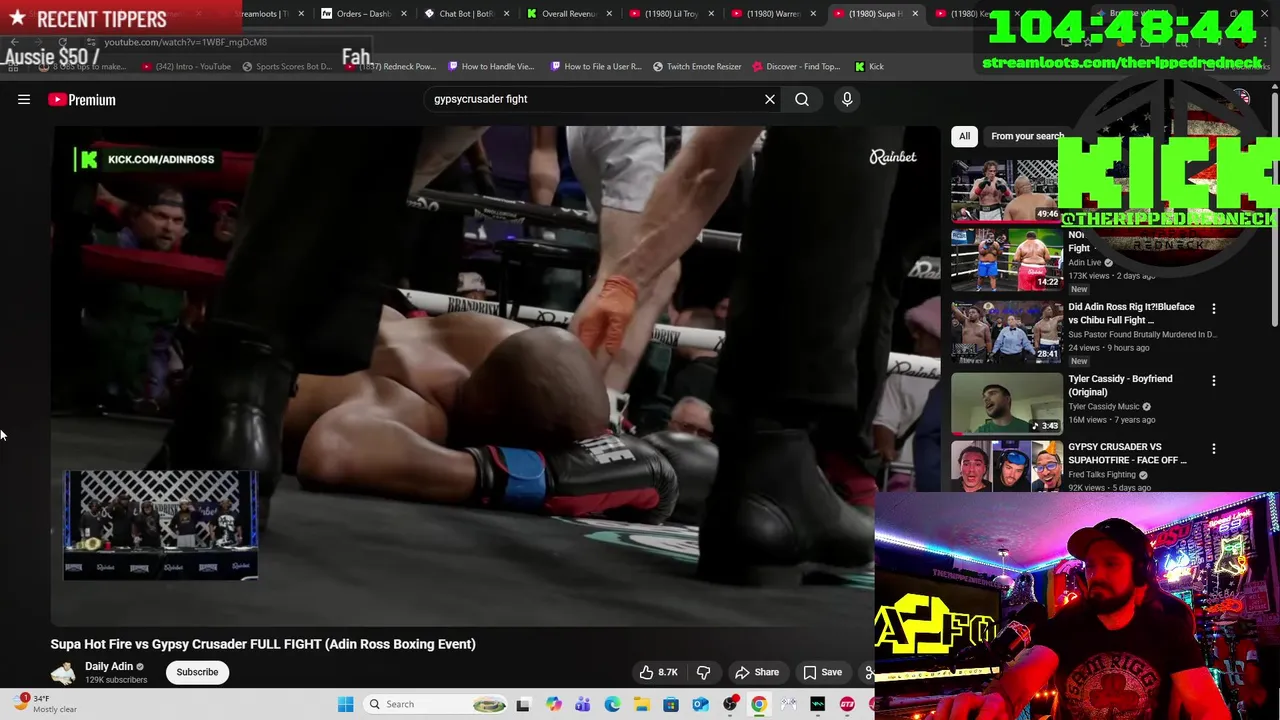Viewport: 1280px width, 720px height.
Task: Open the Tyler Cassidy Music channel link
Action: [1104, 407]
